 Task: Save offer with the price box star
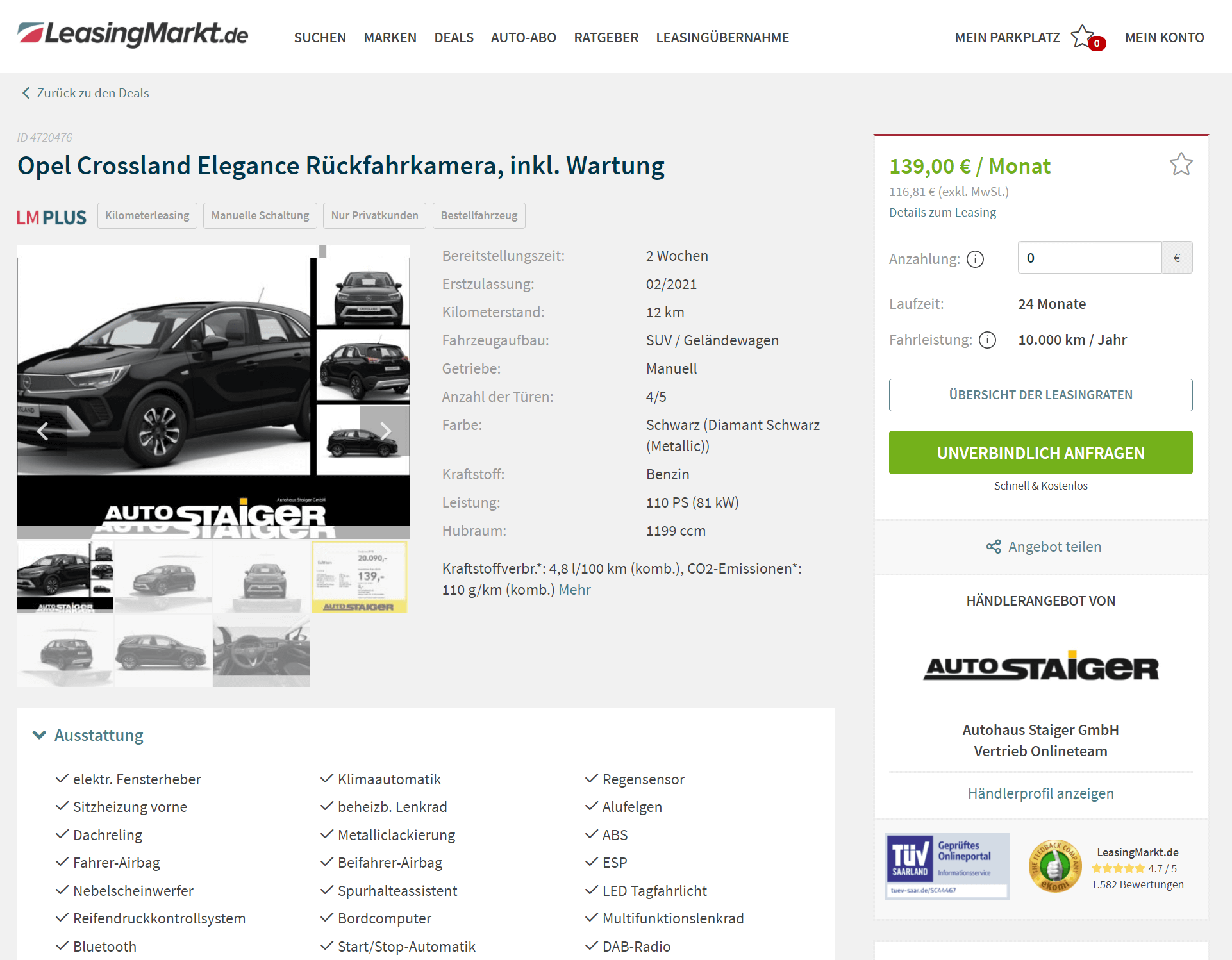click(1181, 164)
